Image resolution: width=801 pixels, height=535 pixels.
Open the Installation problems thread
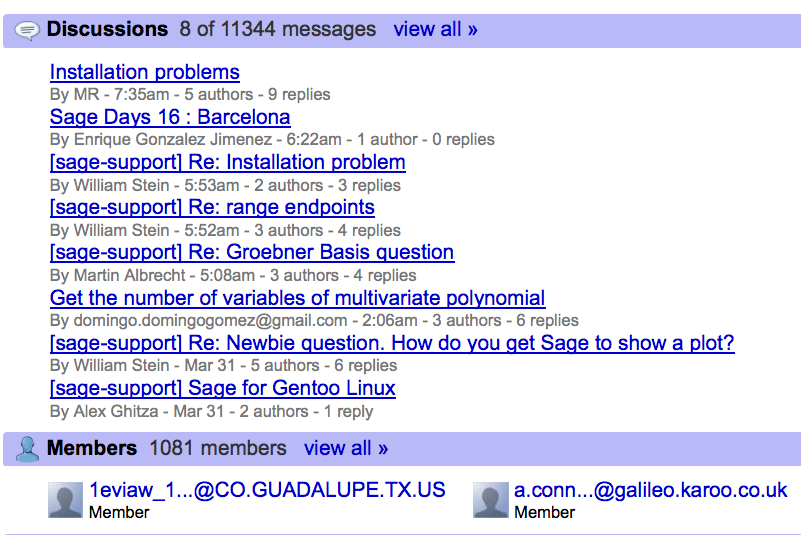[145, 72]
